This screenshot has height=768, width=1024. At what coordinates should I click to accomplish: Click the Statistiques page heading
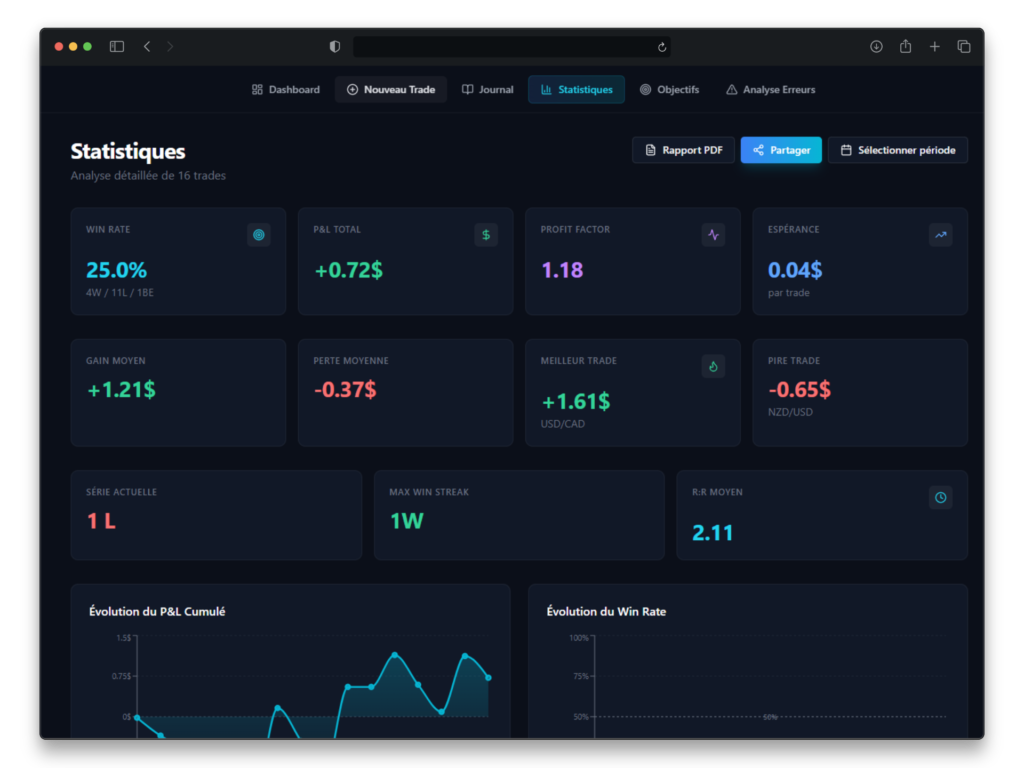(x=128, y=151)
